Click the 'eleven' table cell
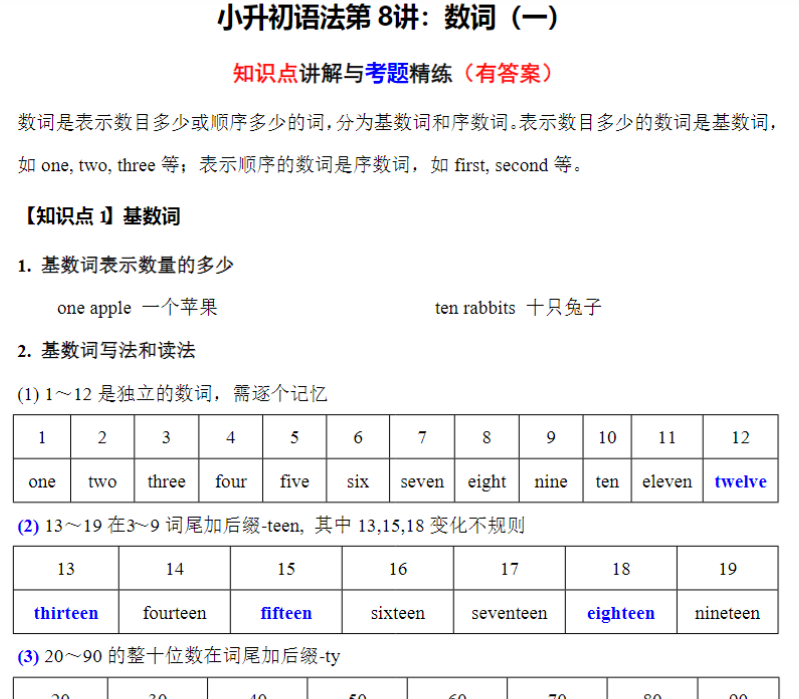 click(666, 481)
